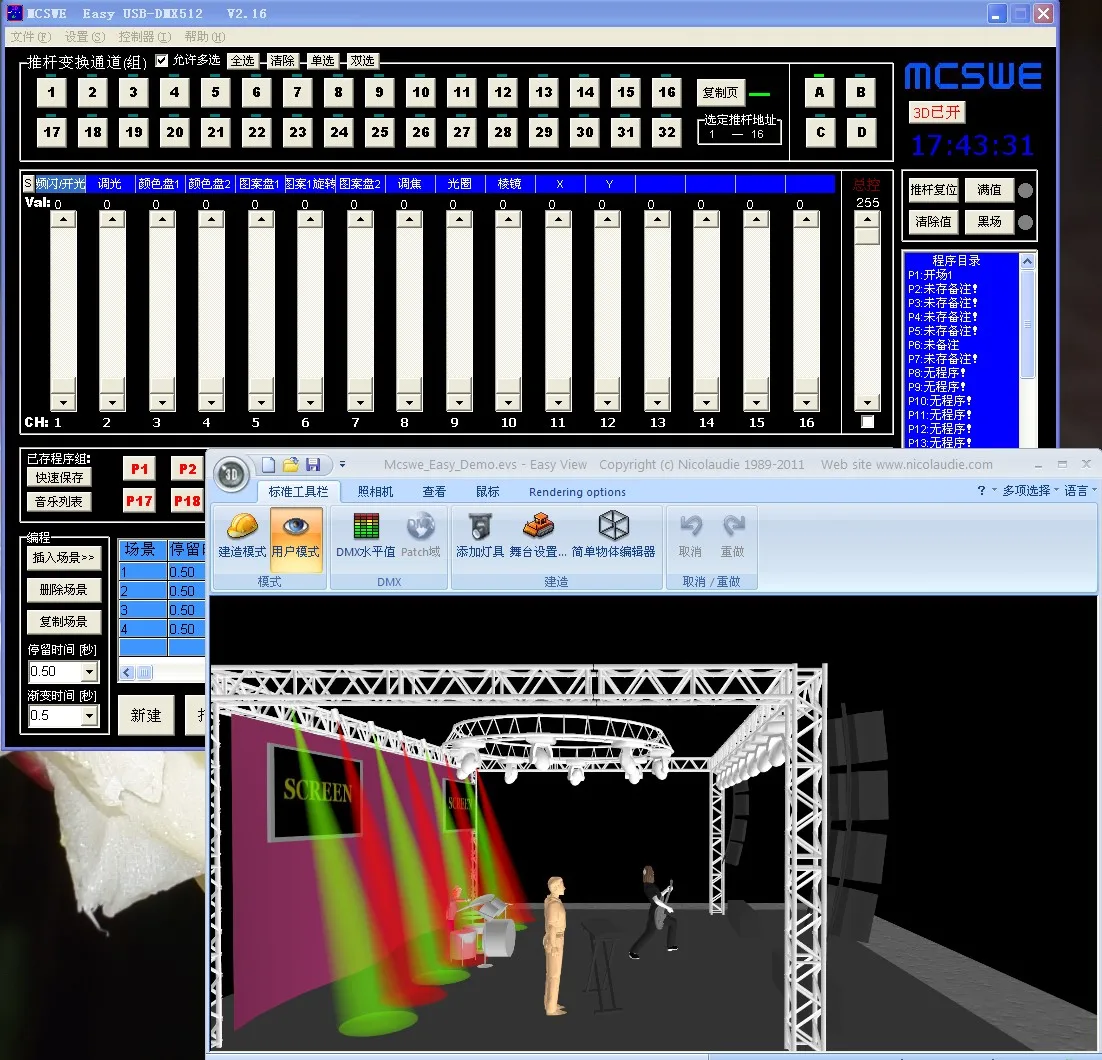Click 推杆复位 fader reset button
Viewport: 1102px width, 1060px height.
(x=933, y=190)
